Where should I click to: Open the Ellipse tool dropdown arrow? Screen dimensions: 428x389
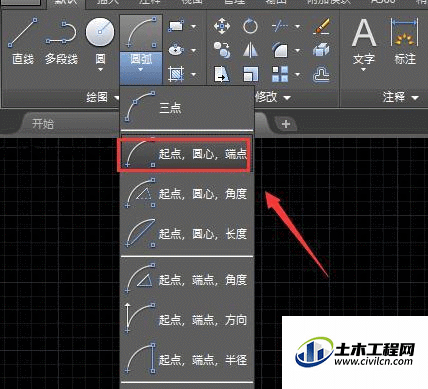point(193,50)
